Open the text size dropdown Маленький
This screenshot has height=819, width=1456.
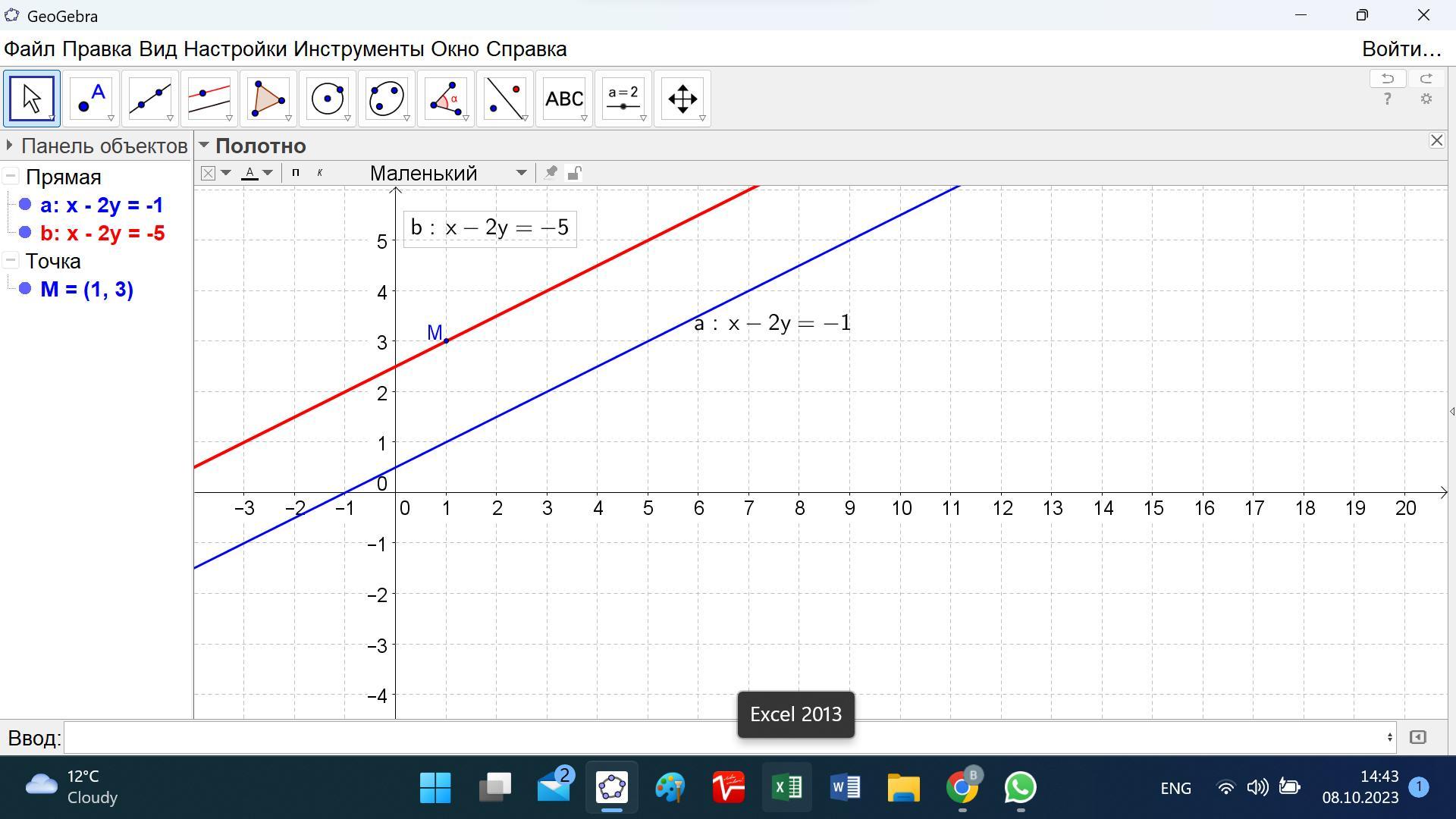447,173
